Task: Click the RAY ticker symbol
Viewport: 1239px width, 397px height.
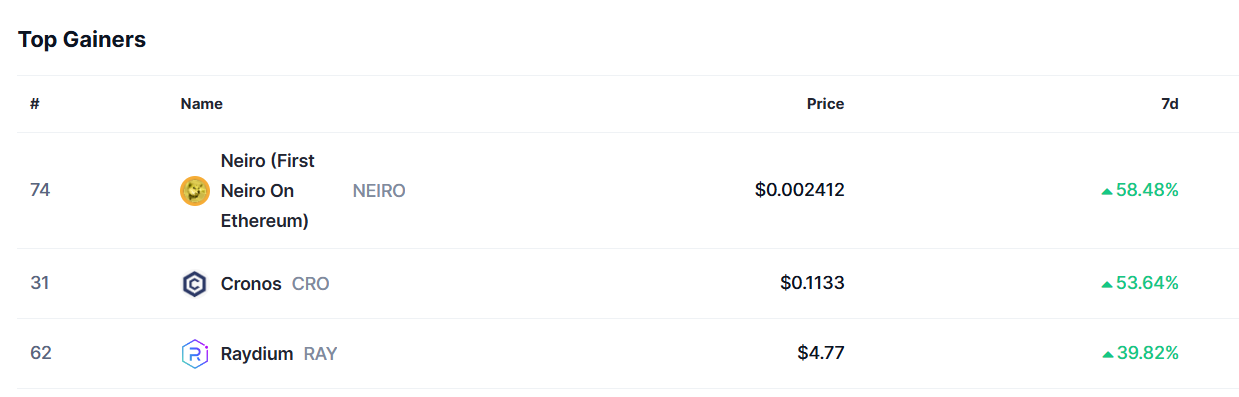Action: tap(321, 354)
